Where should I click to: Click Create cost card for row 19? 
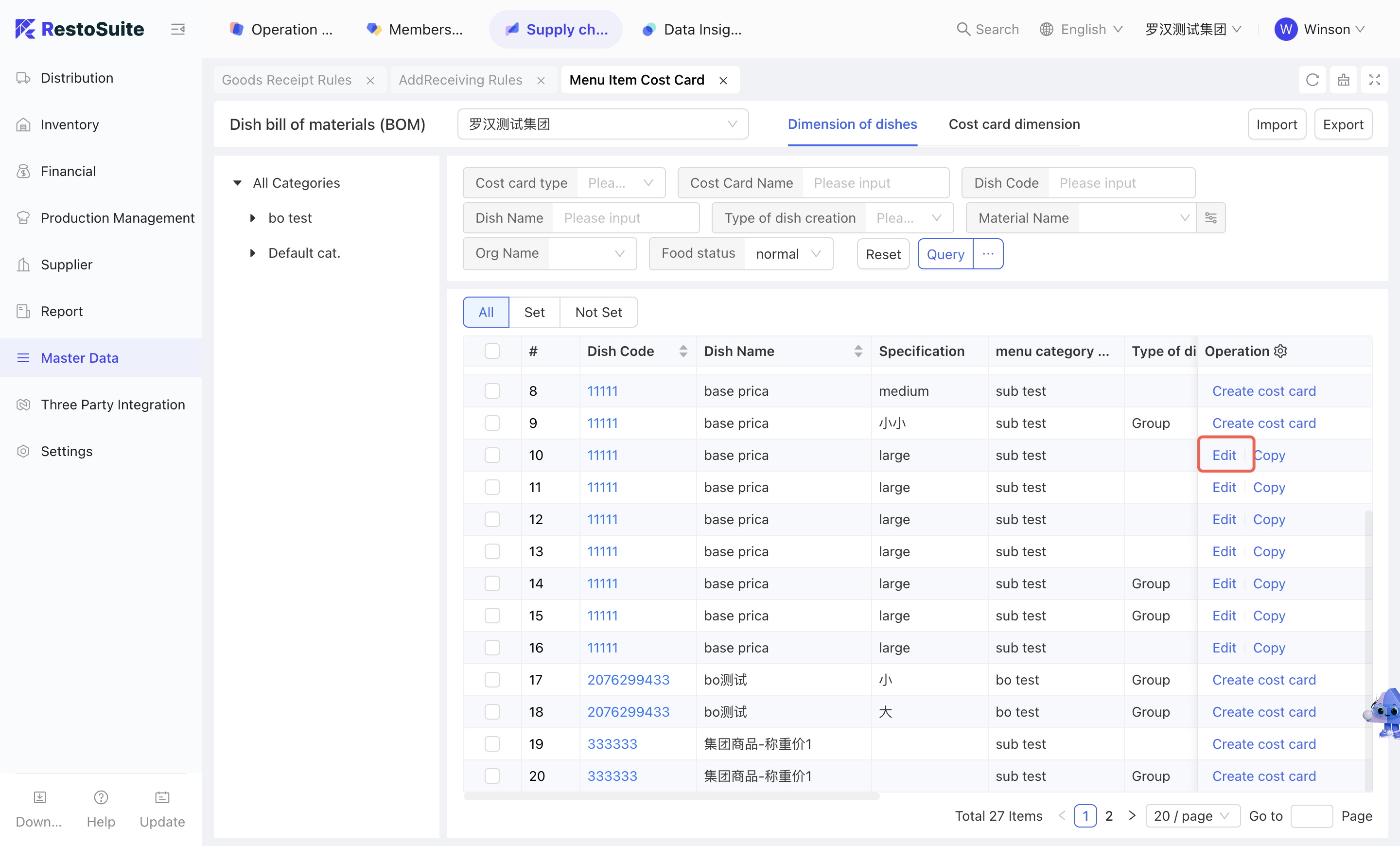(x=1263, y=744)
